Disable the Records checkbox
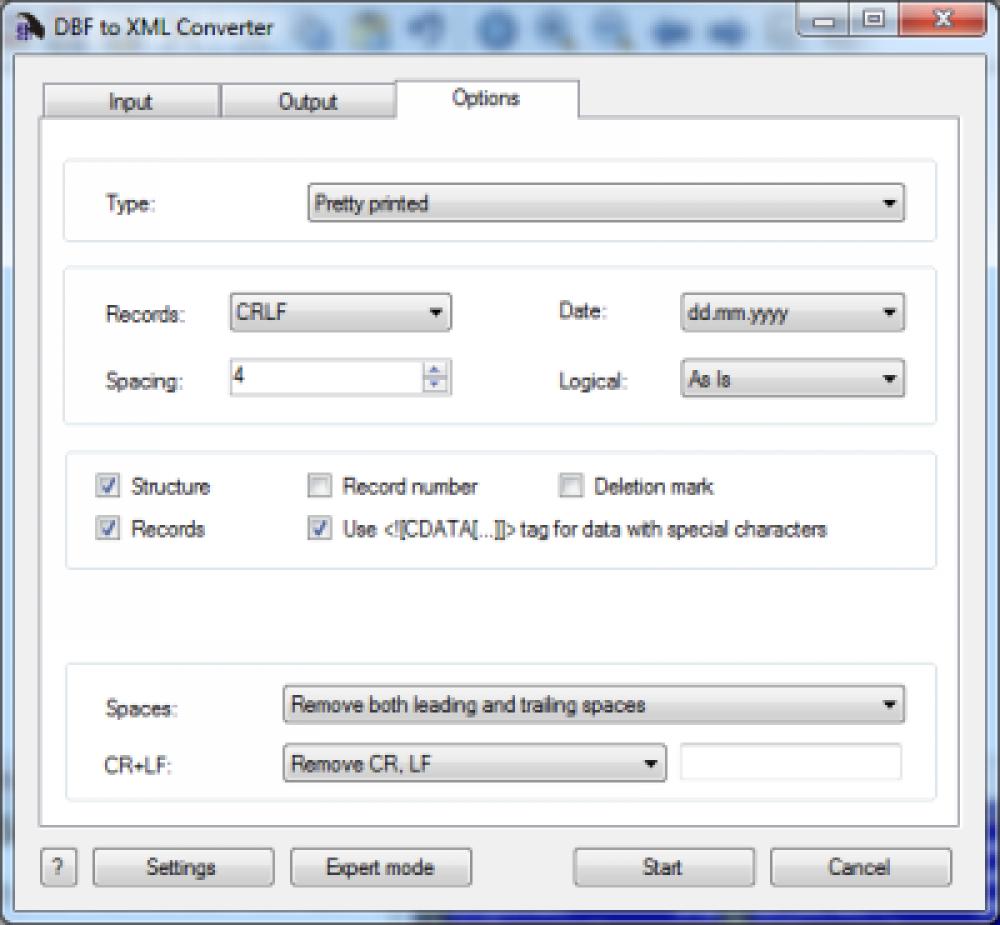This screenshot has height=925, width=1000. (107, 529)
